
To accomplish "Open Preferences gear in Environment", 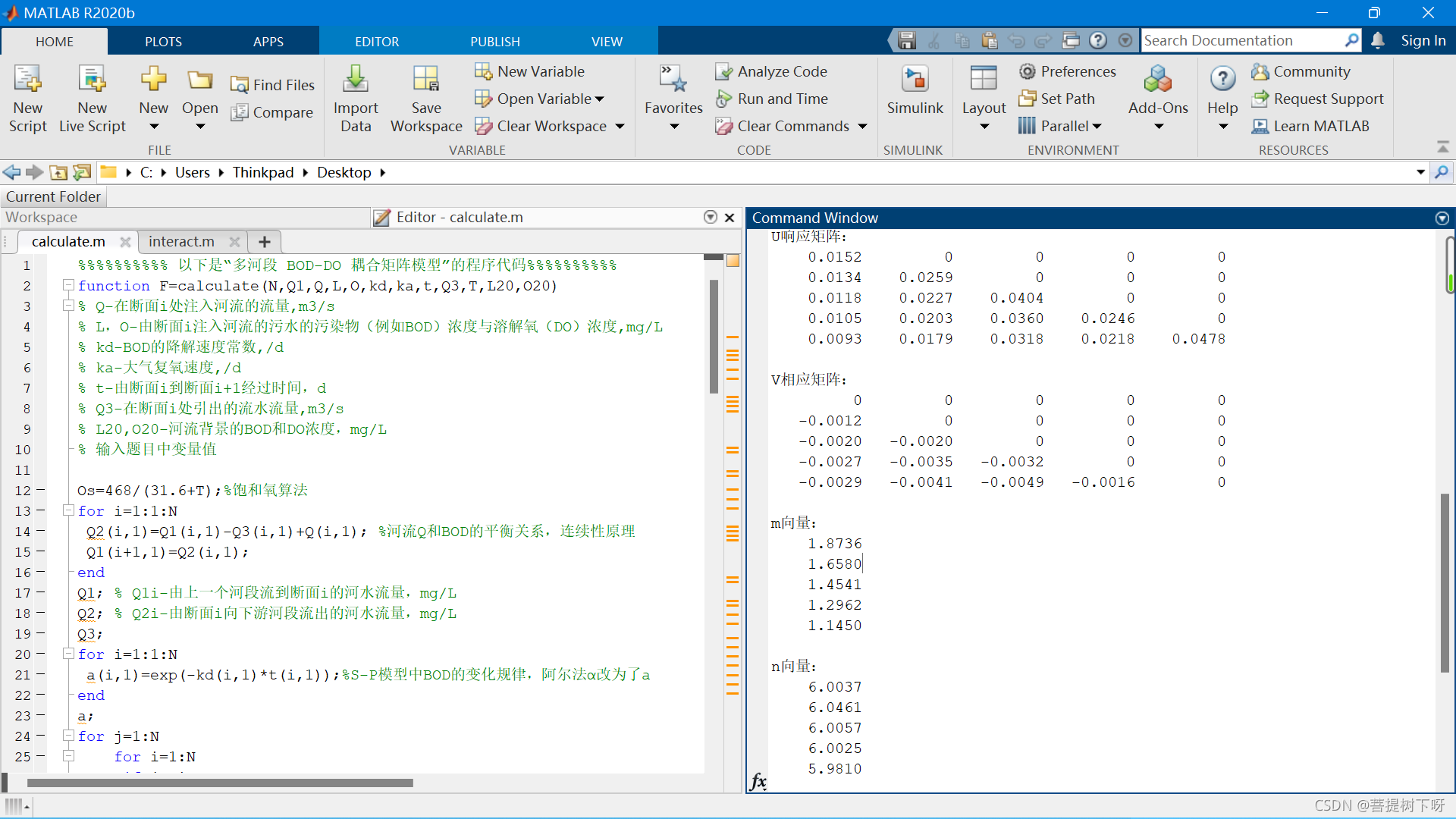I will click(x=1027, y=71).
